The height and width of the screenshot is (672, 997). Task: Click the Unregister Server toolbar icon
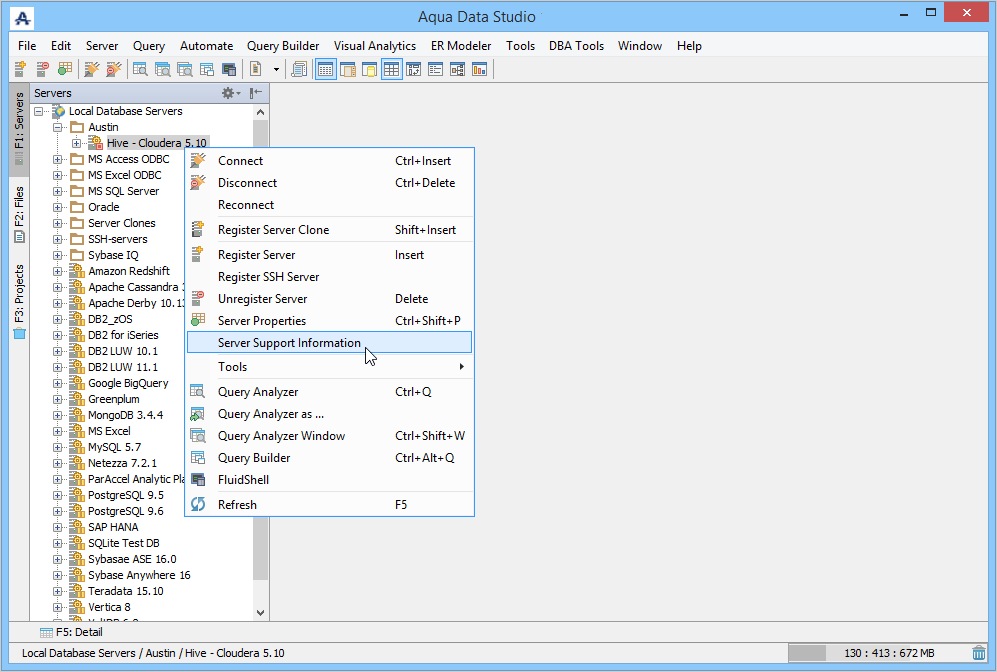click(x=42, y=69)
